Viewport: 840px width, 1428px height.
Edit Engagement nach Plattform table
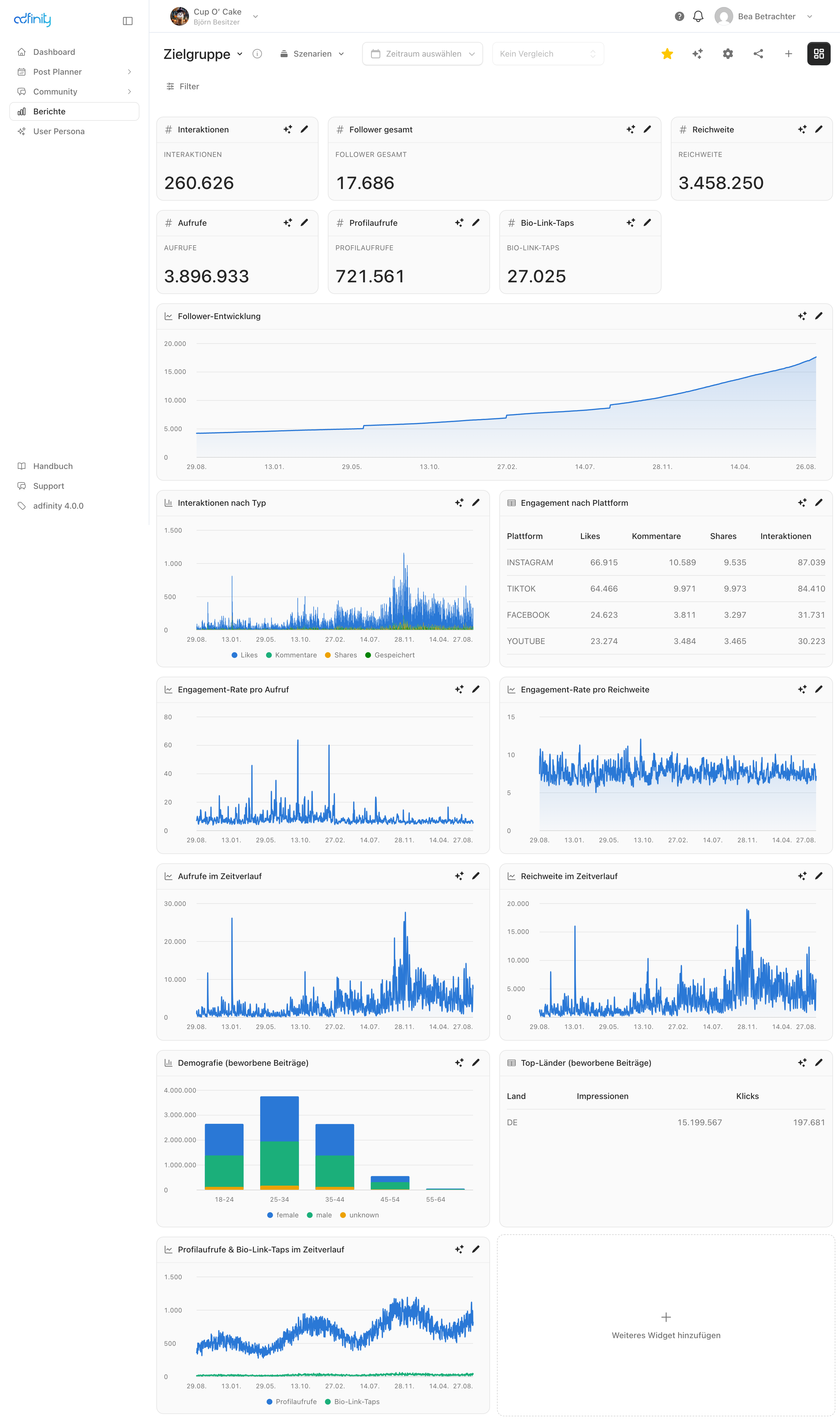(x=818, y=503)
